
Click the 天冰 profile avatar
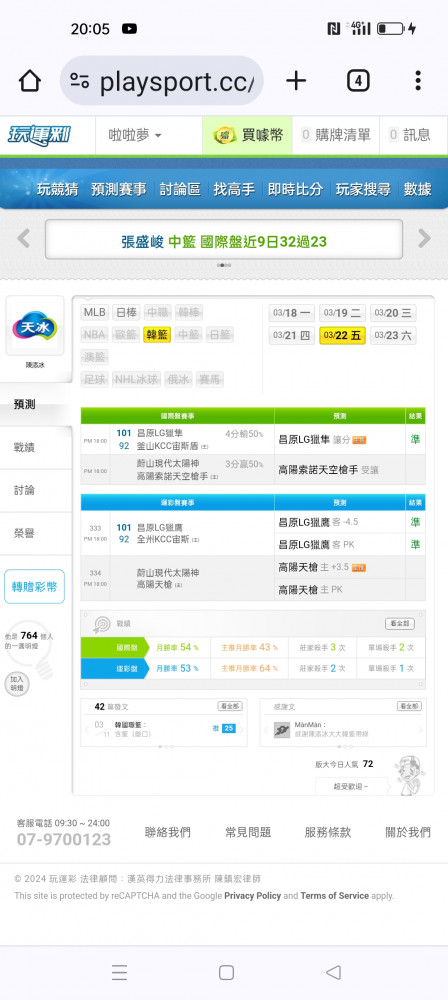point(34,326)
